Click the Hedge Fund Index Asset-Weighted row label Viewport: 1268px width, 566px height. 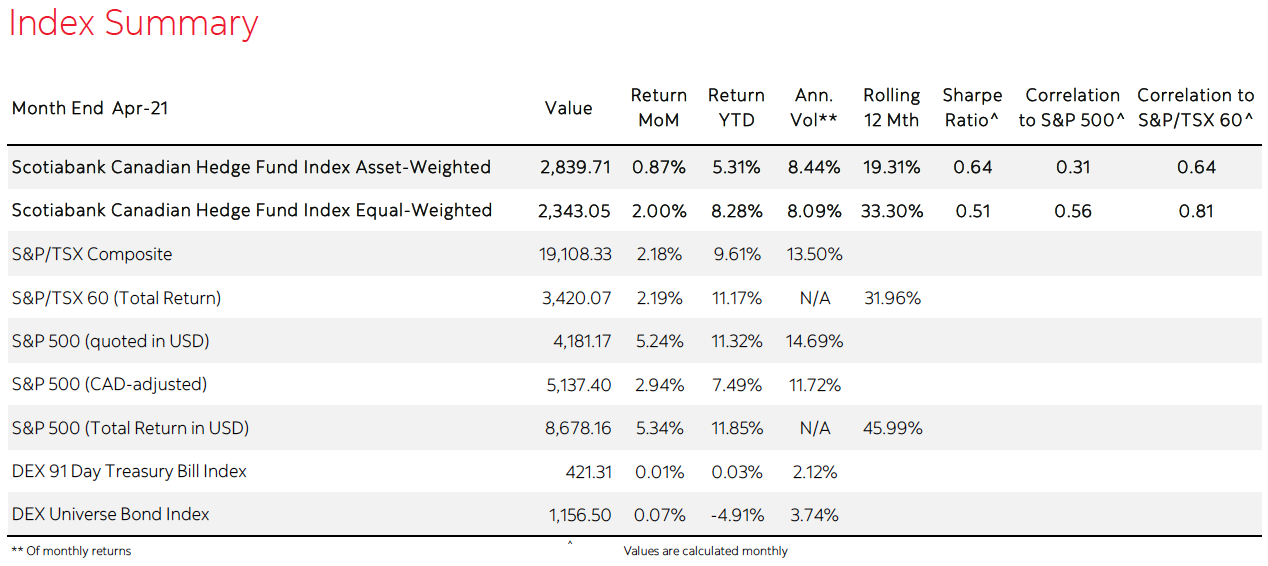(x=251, y=167)
